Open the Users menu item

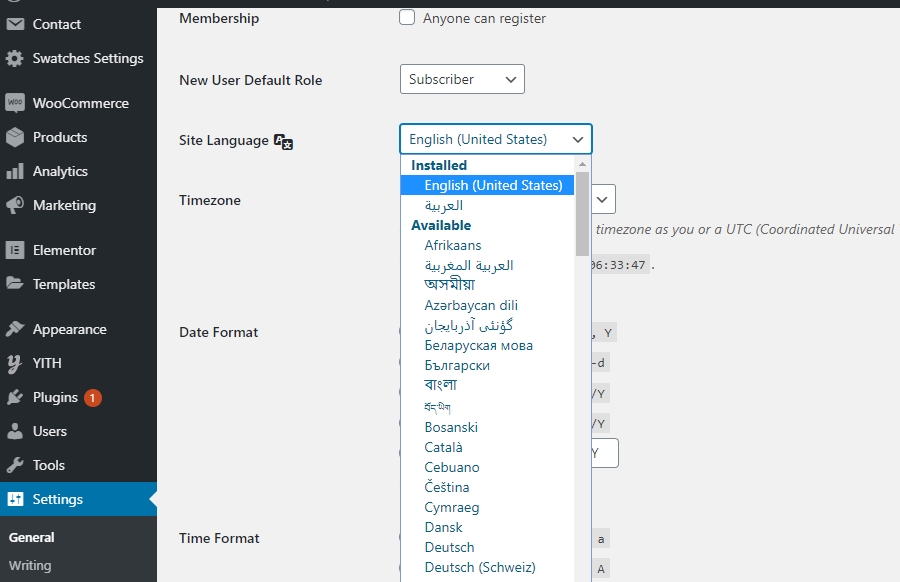pyautogui.click(x=49, y=431)
